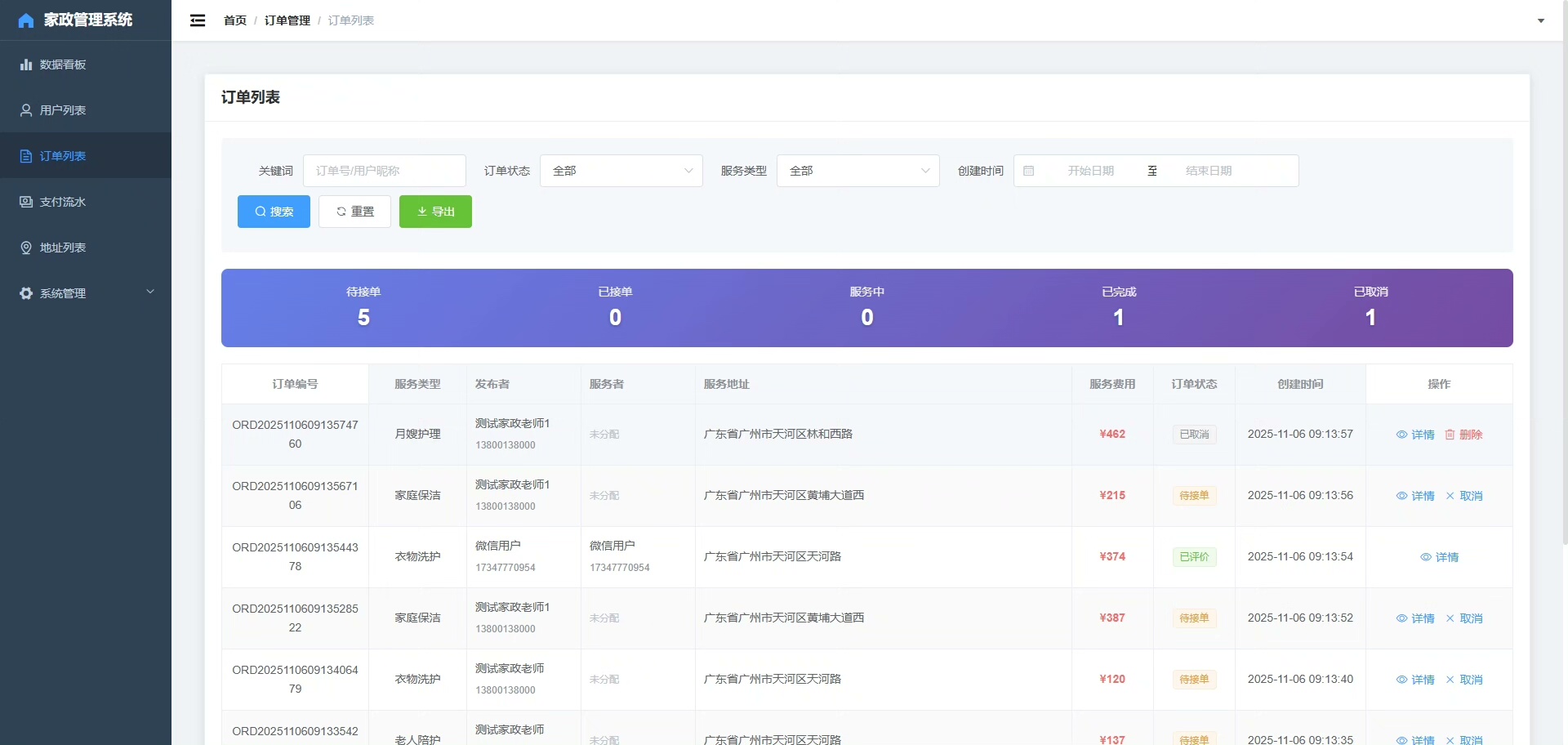View details of the ¥374 order
The width and height of the screenshot is (1568, 745).
pyautogui.click(x=1439, y=557)
